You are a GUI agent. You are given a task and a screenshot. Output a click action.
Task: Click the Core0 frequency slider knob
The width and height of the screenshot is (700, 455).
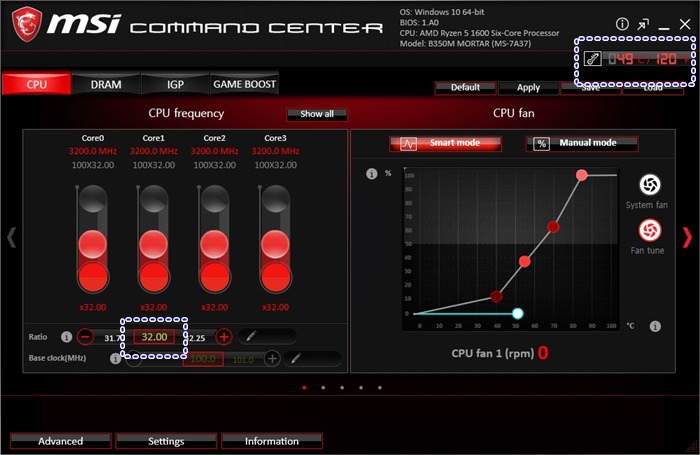92,245
